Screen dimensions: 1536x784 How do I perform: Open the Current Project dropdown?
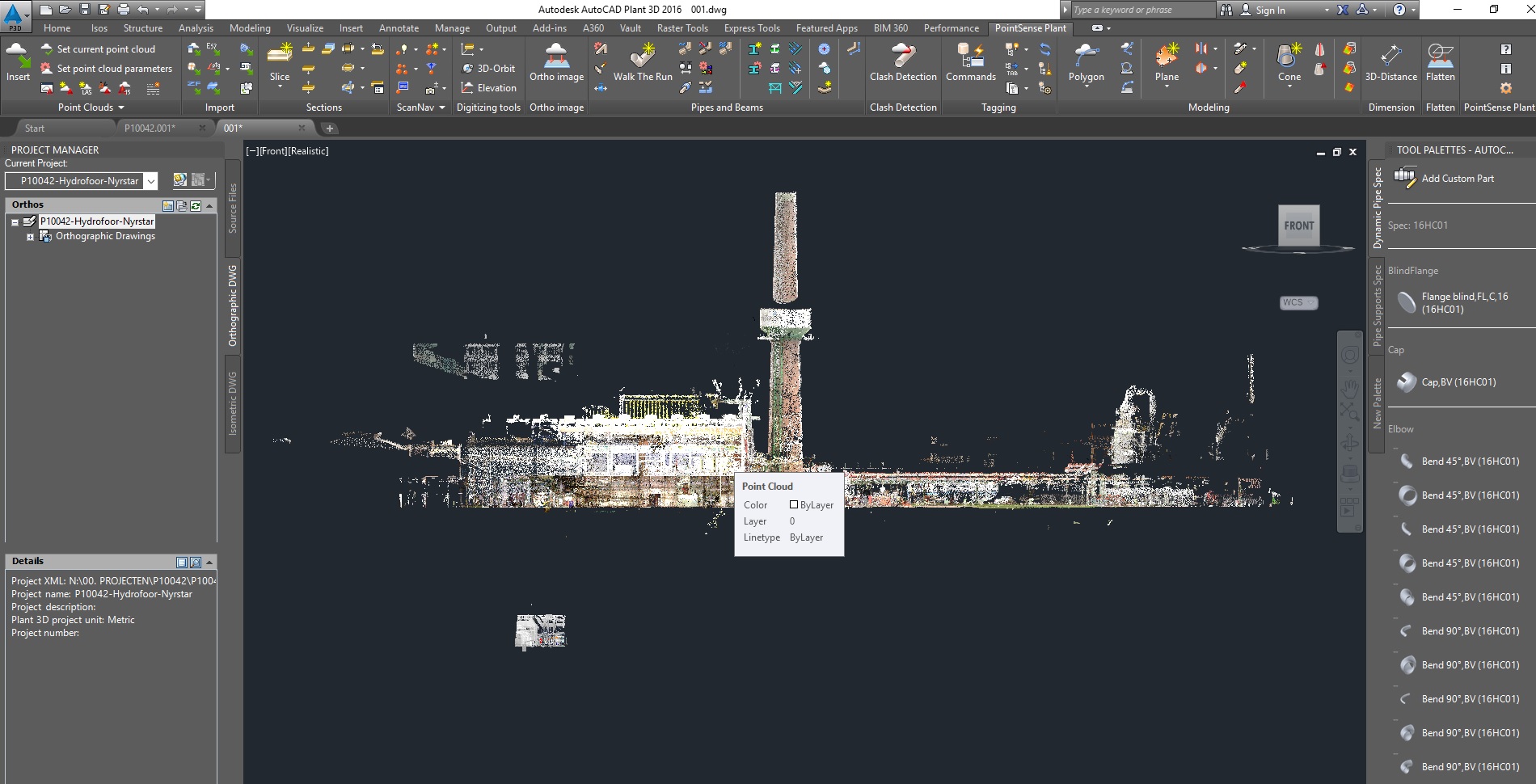[151, 181]
